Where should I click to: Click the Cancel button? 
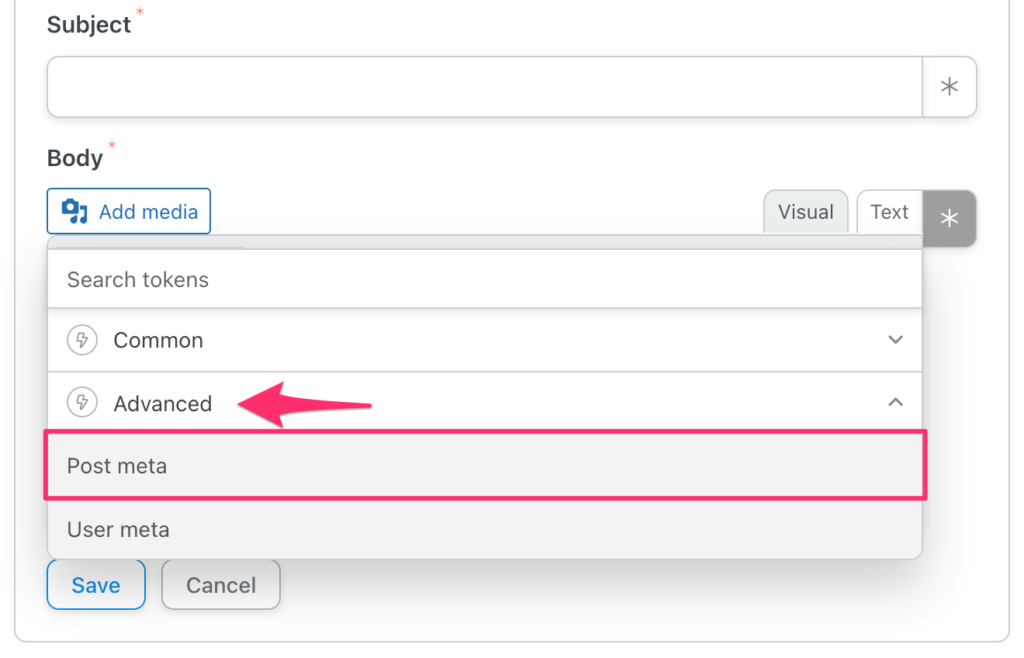221,585
